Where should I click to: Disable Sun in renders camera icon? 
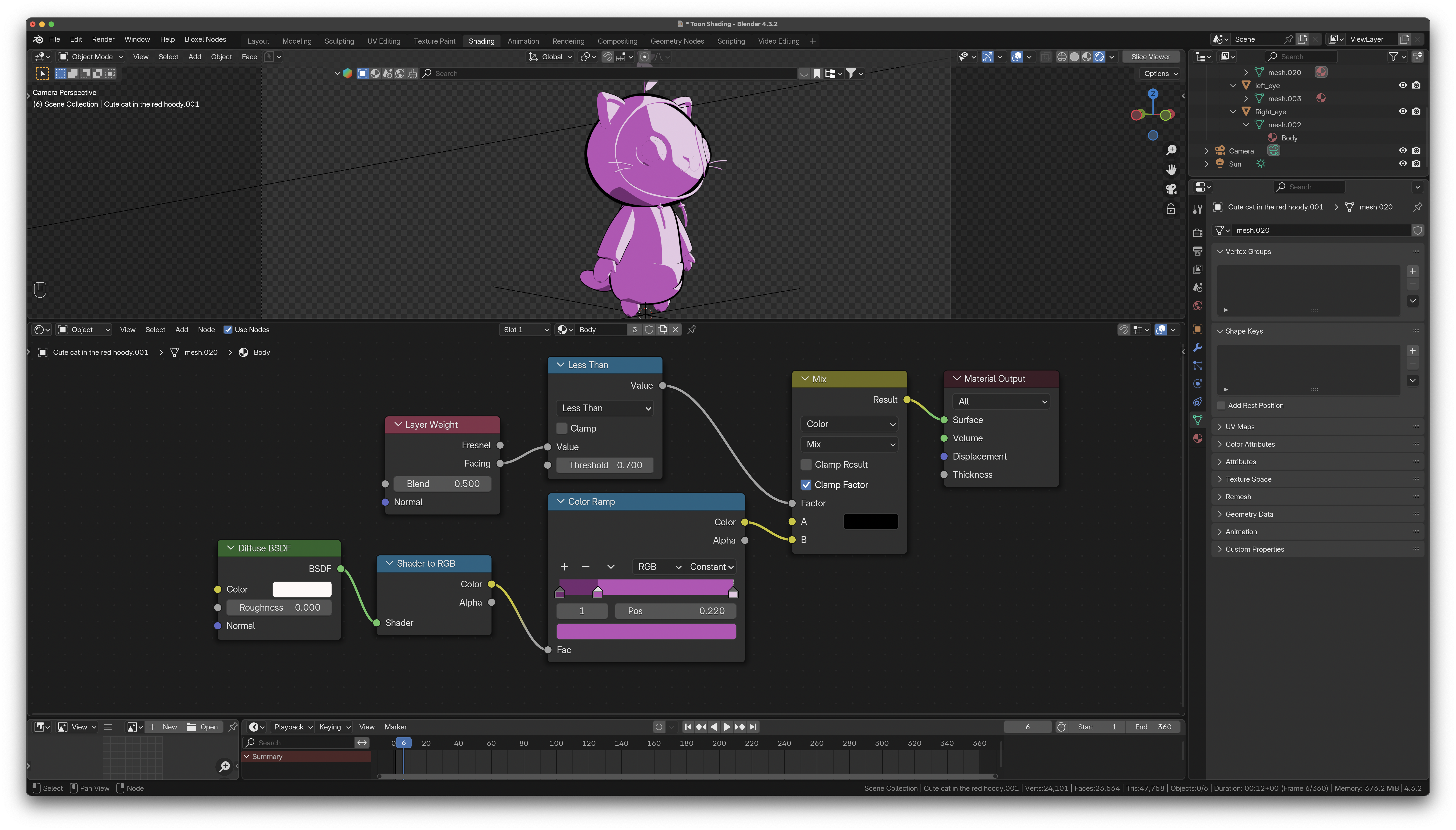point(1416,164)
